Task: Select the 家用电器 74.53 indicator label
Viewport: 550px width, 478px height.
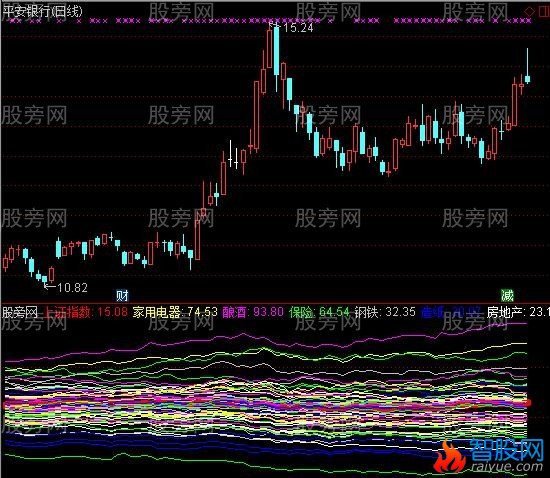Action: pyautogui.click(x=175, y=311)
